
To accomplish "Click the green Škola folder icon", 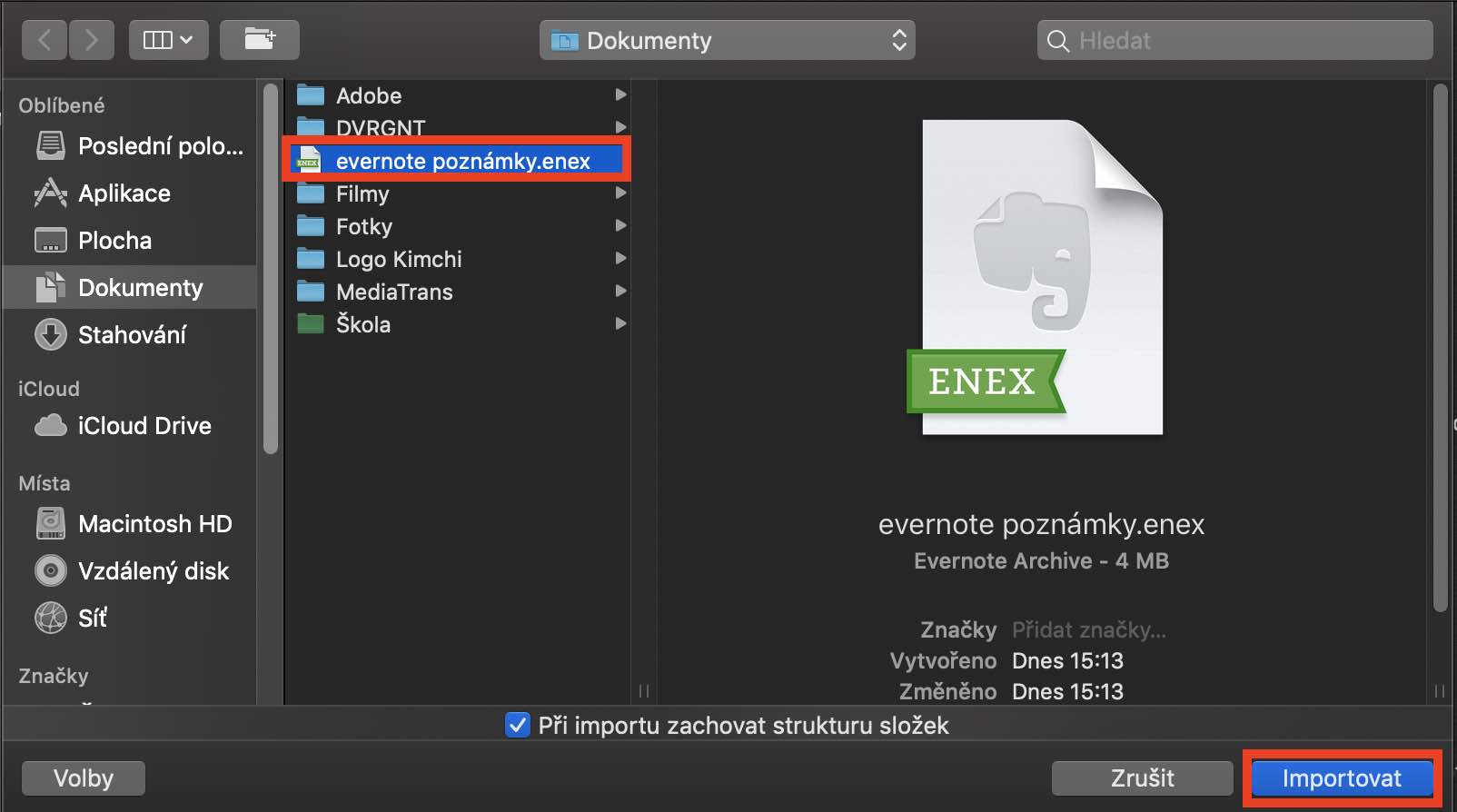I will tap(311, 323).
